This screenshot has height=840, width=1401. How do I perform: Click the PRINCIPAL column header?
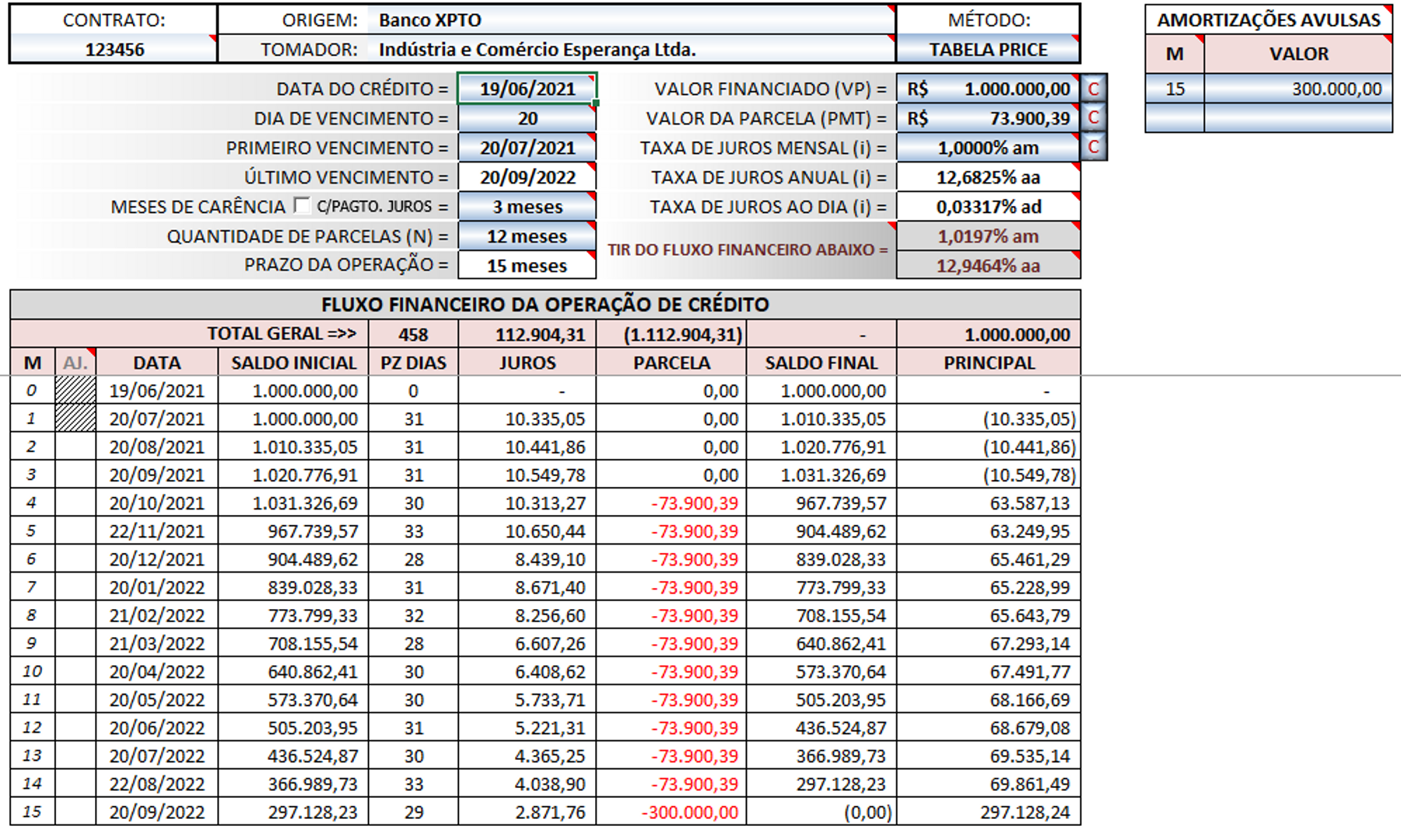989,362
